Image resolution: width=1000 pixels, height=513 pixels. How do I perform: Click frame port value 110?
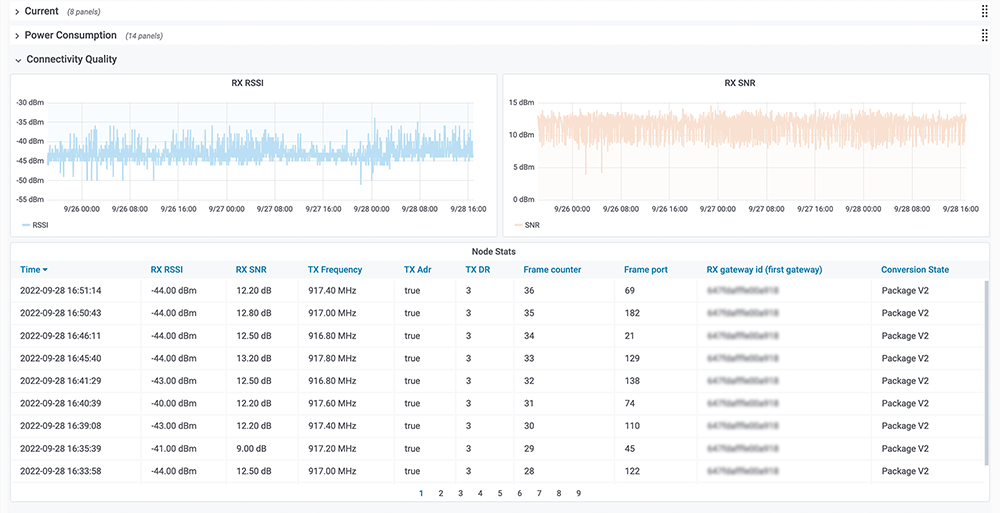tap(632, 426)
